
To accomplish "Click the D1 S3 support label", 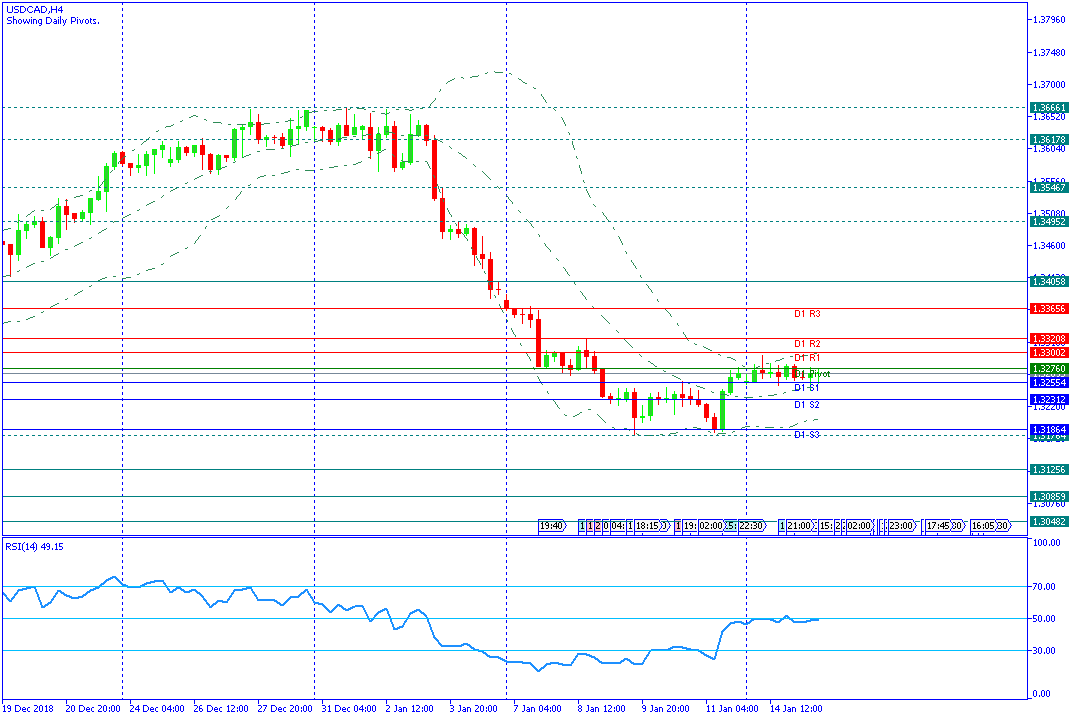I will coord(807,435).
